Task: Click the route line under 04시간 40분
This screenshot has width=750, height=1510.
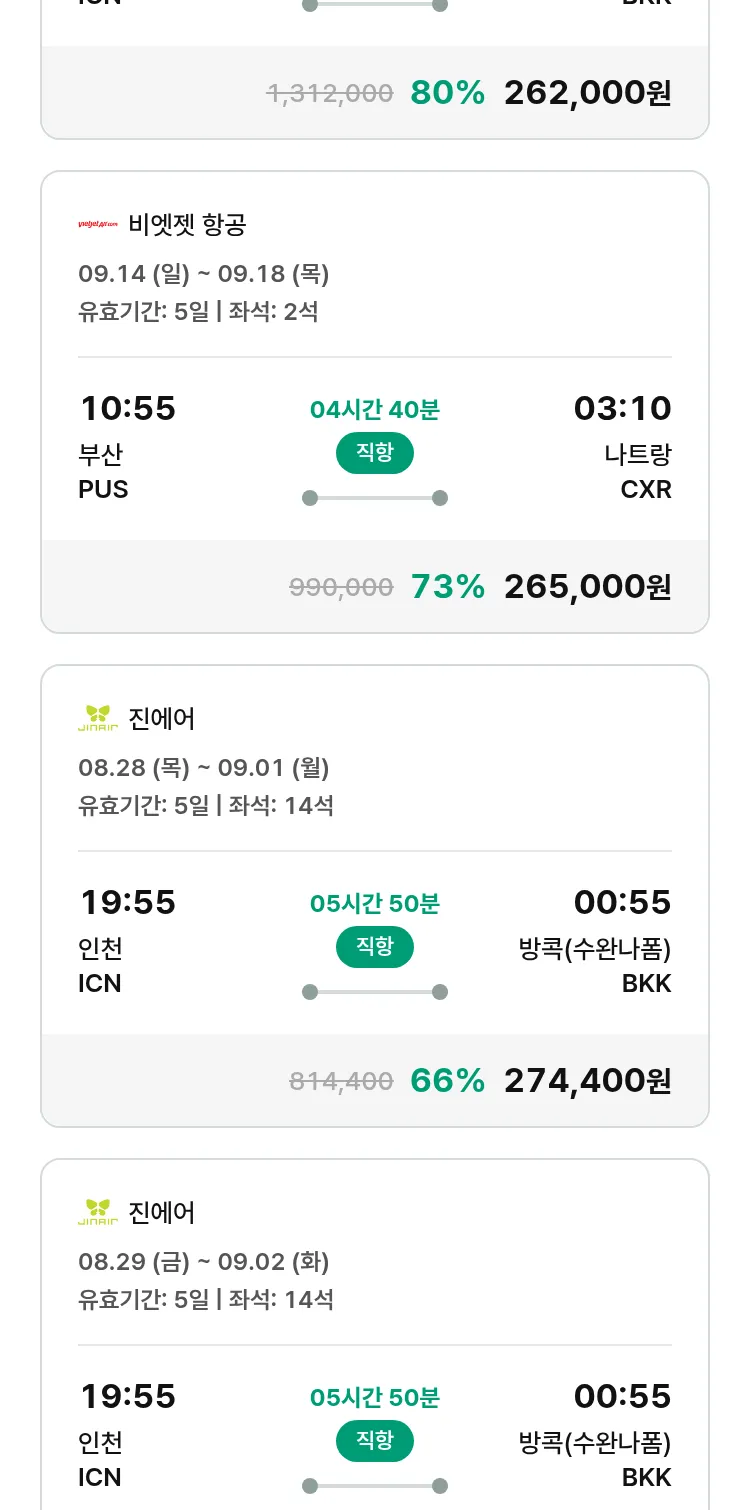Action: [375, 498]
